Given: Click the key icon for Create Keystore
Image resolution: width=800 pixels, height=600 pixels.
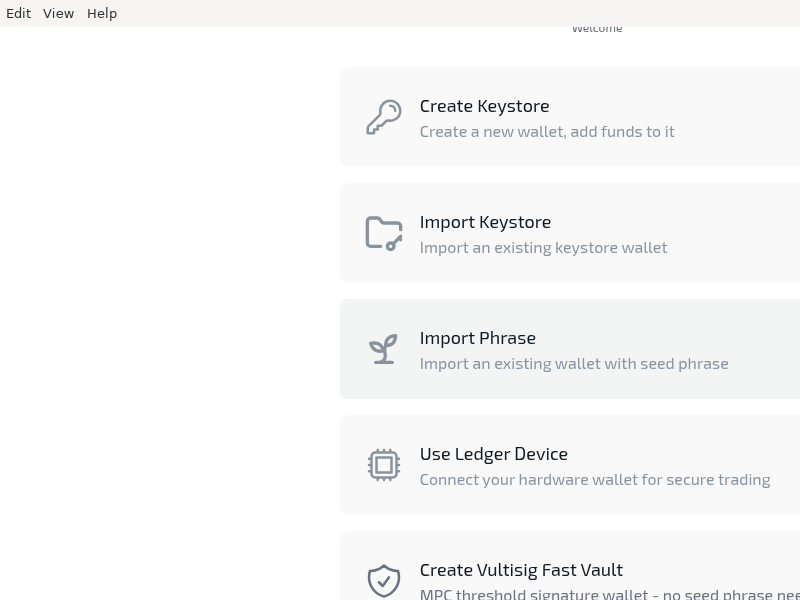Looking at the screenshot, I should click(x=384, y=117).
